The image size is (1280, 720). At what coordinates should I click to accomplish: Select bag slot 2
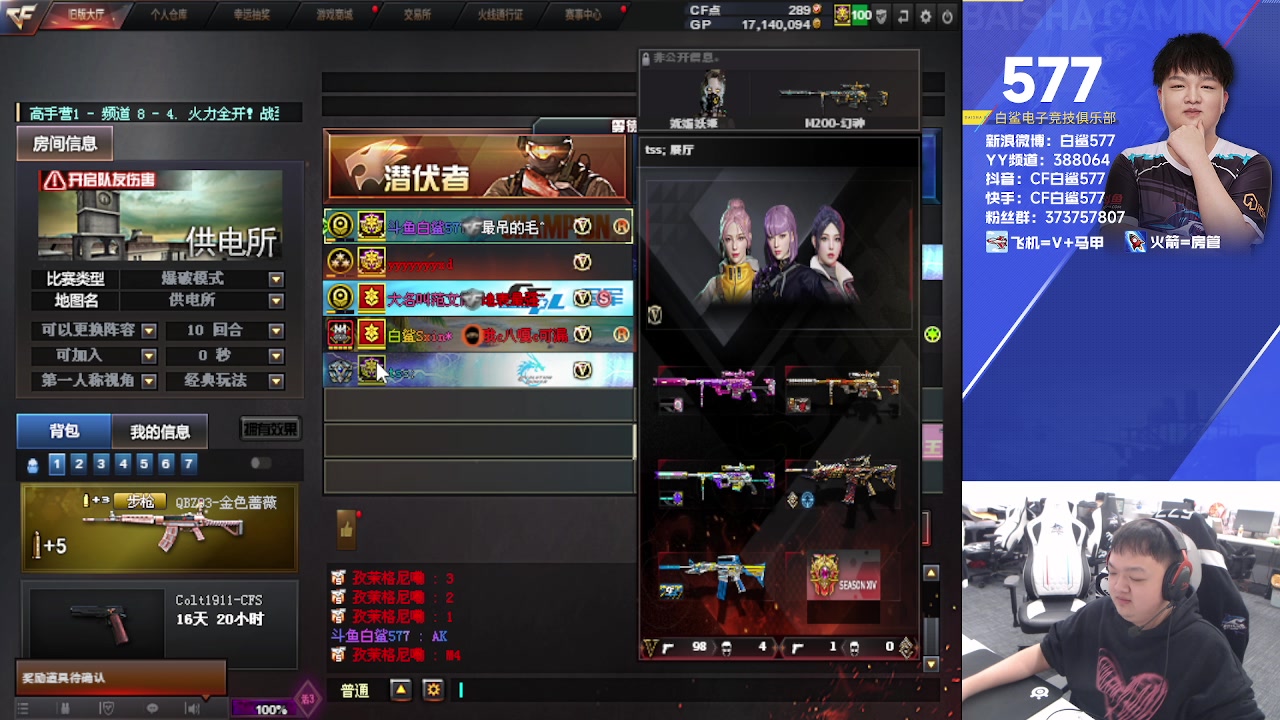tap(79, 463)
